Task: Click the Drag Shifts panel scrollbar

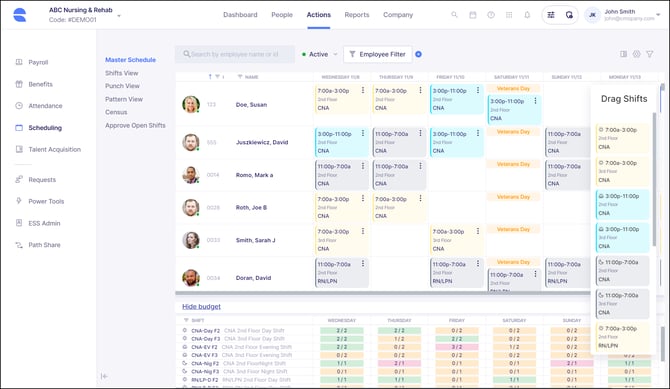Action: click(x=654, y=180)
